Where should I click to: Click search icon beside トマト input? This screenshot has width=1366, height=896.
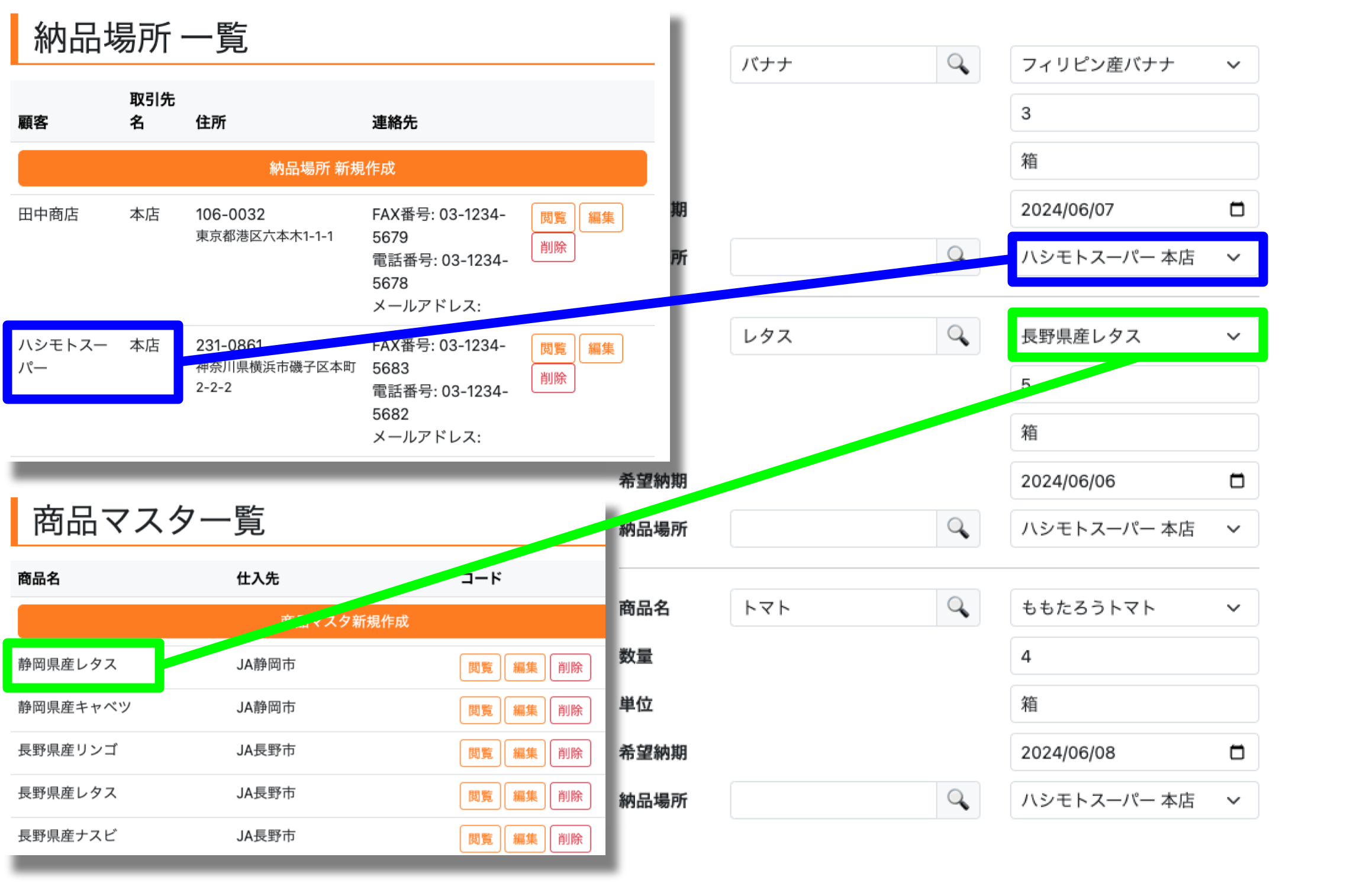click(x=958, y=607)
